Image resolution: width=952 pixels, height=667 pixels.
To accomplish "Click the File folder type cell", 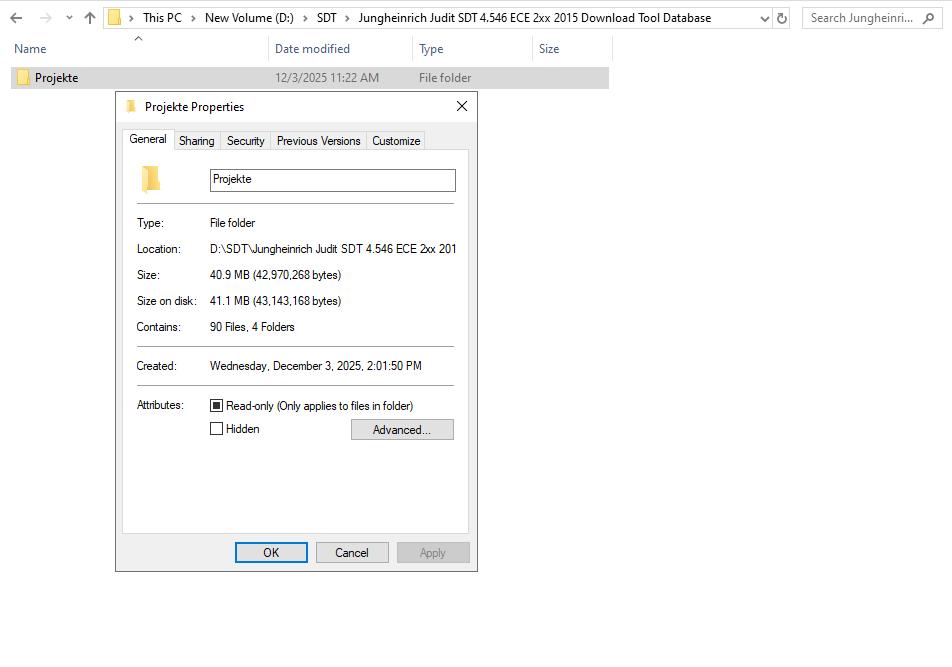I will 445,78.
